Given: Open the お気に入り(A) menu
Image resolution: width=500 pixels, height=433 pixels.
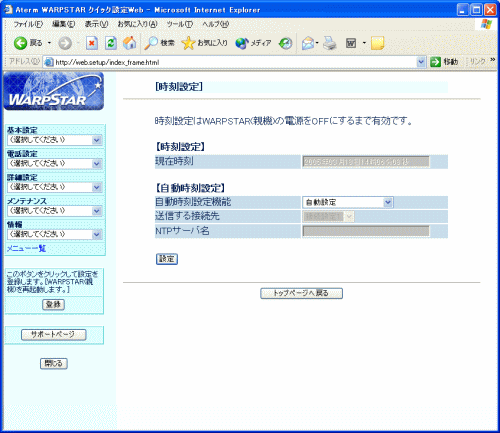Looking at the screenshot, I should click(137, 24).
